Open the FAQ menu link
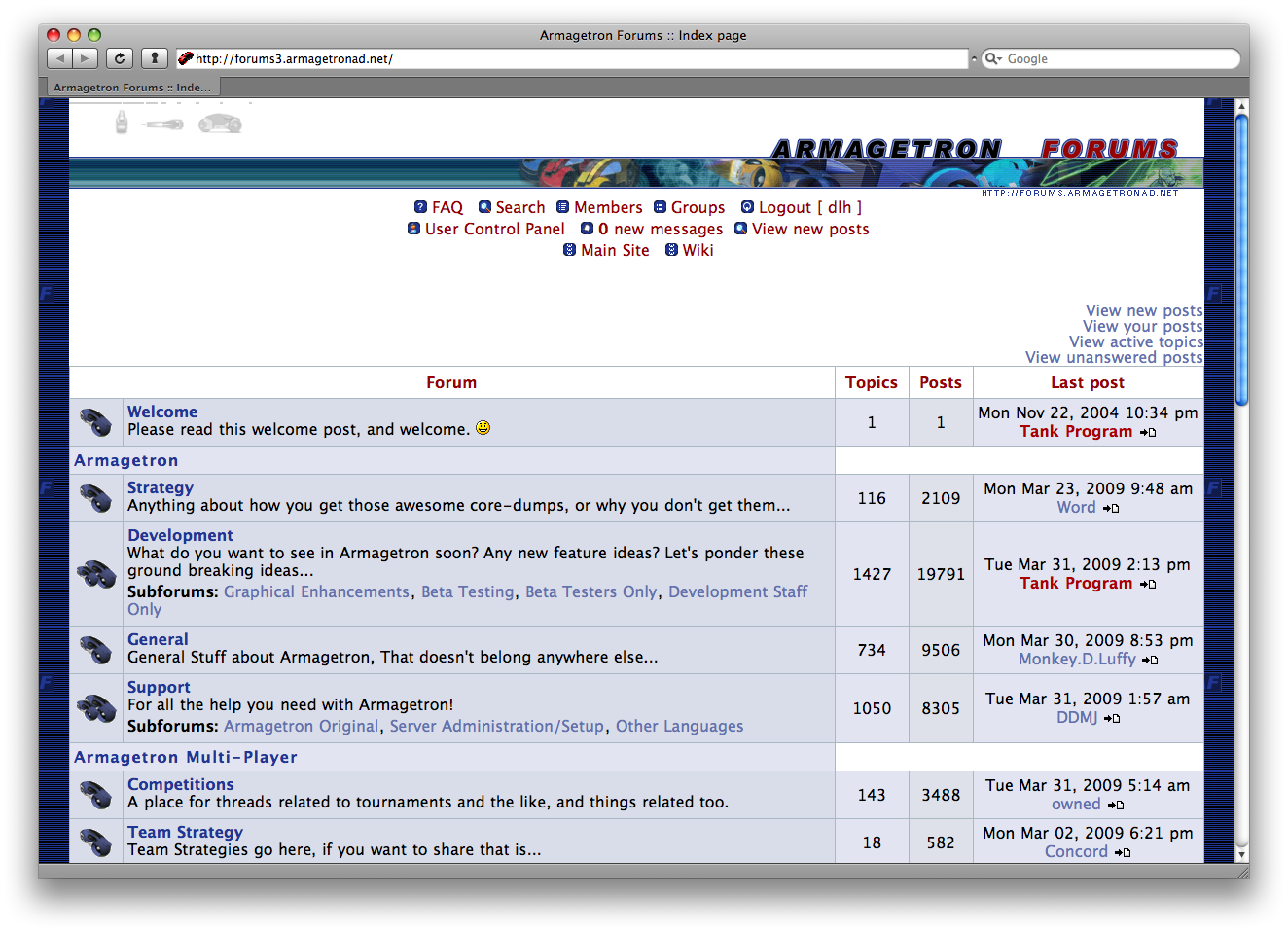 point(447,207)
